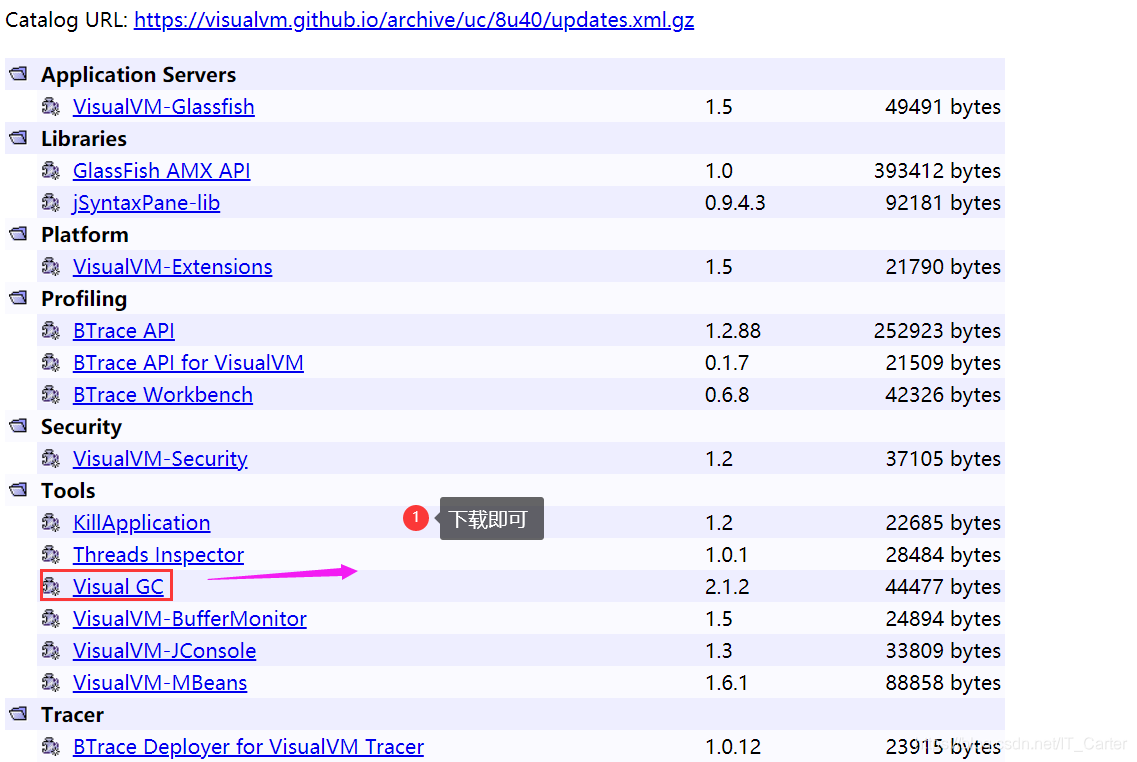Click the 393412 bytes size value

[x=938, y=171]
